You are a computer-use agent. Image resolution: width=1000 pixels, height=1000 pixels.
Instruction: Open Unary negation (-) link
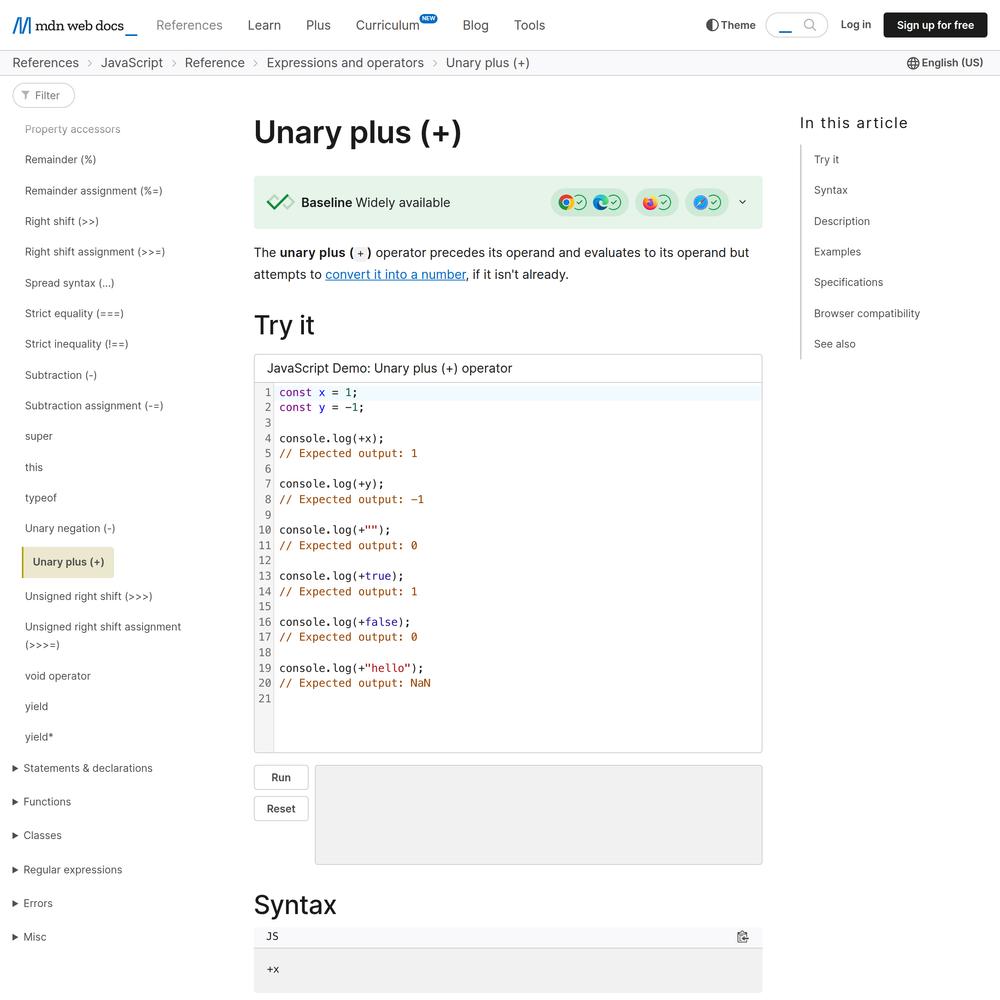tap(70, 528)
